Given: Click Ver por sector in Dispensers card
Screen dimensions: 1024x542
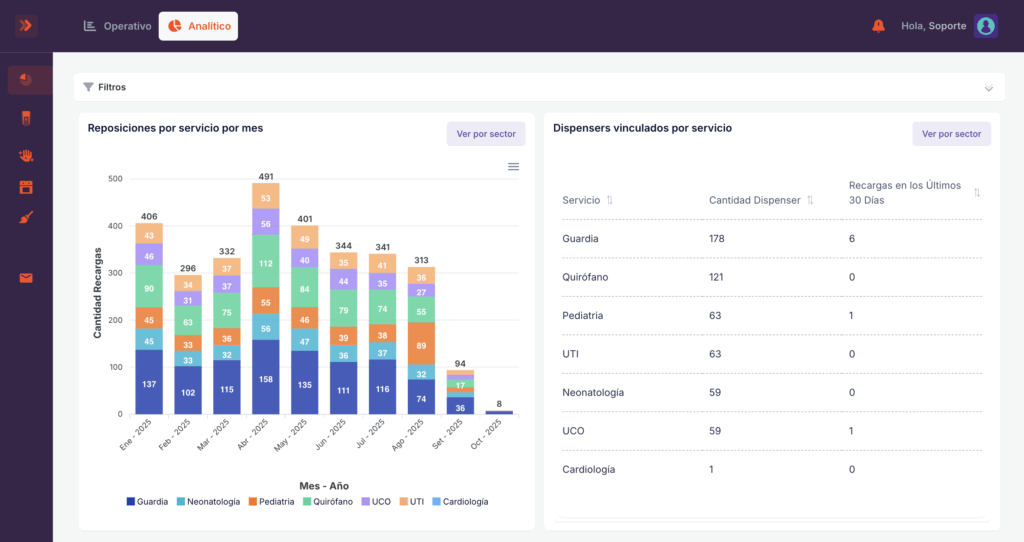Looking at the screenshot, I should pos(952,134).
